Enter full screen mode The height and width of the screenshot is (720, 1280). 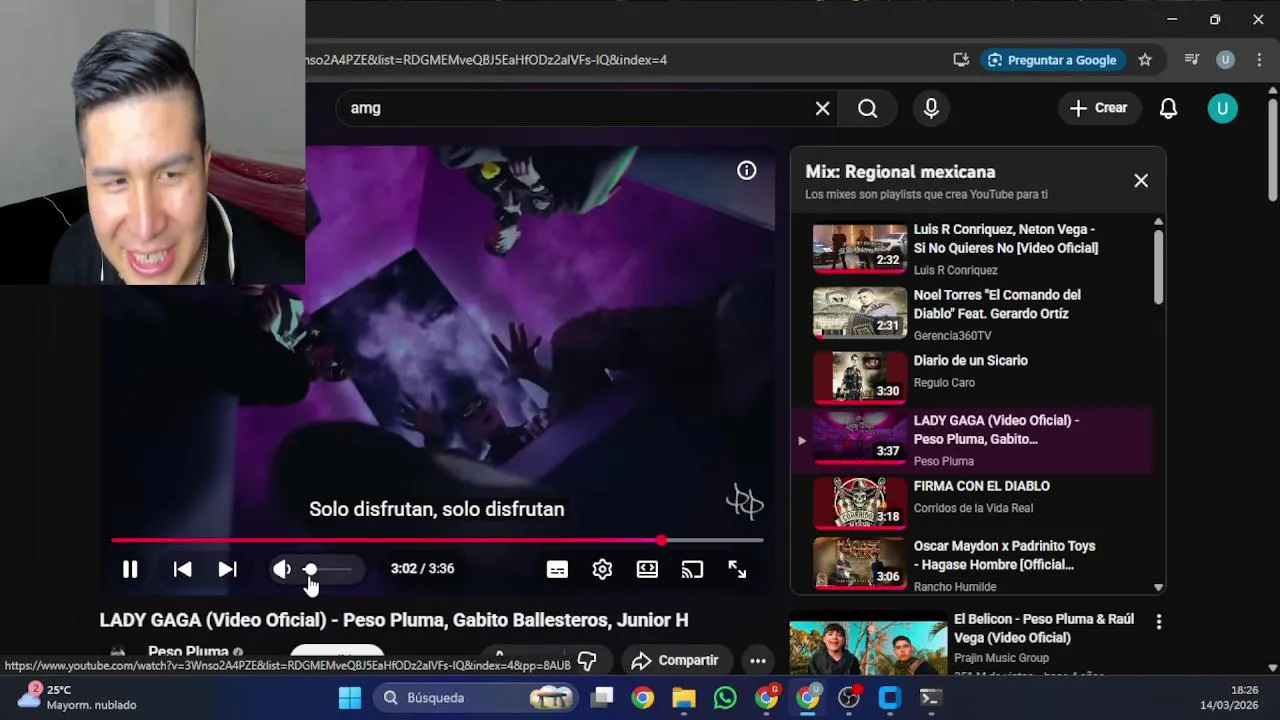coord(737,569)
